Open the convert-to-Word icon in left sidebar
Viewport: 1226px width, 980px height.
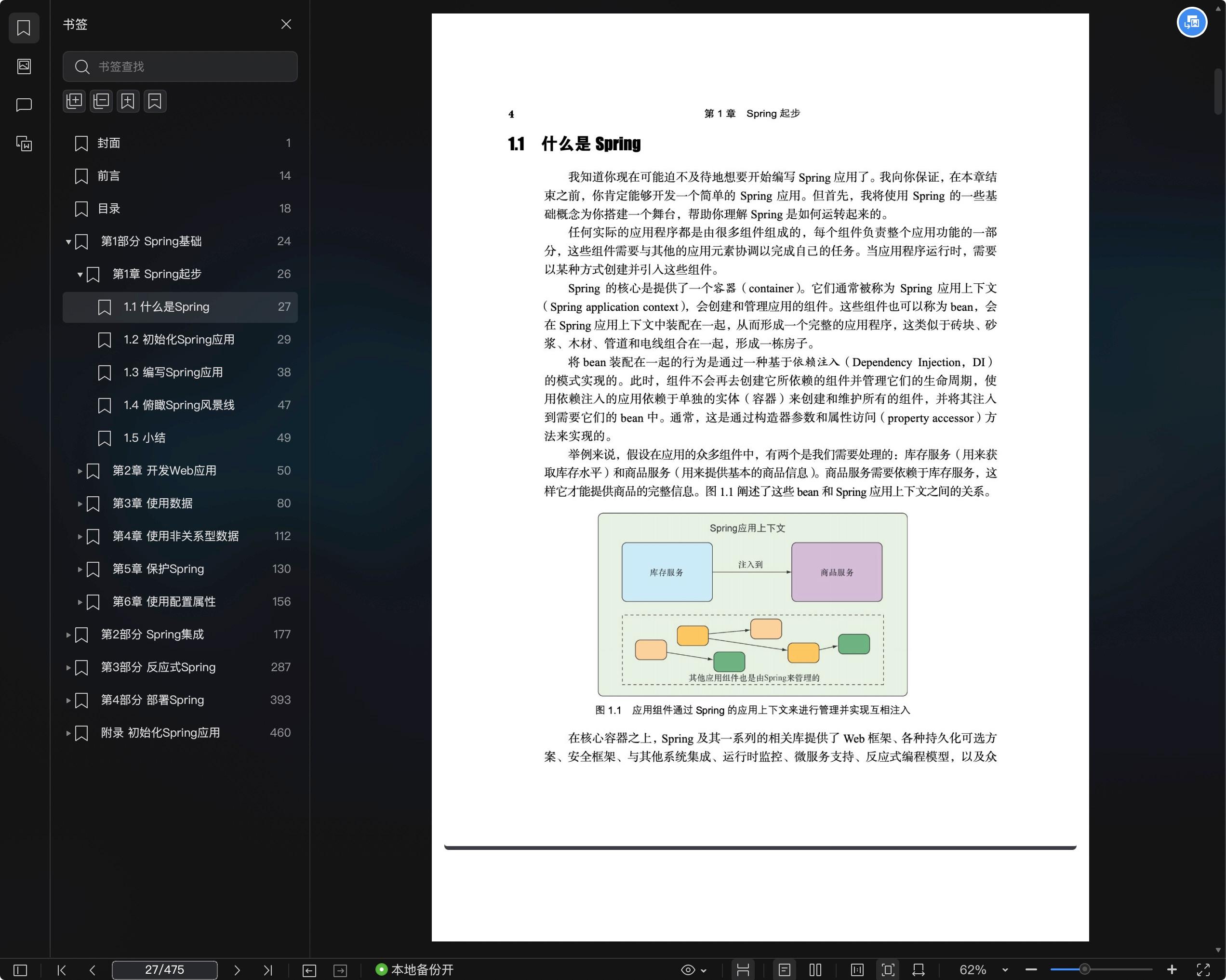point(24,143)
